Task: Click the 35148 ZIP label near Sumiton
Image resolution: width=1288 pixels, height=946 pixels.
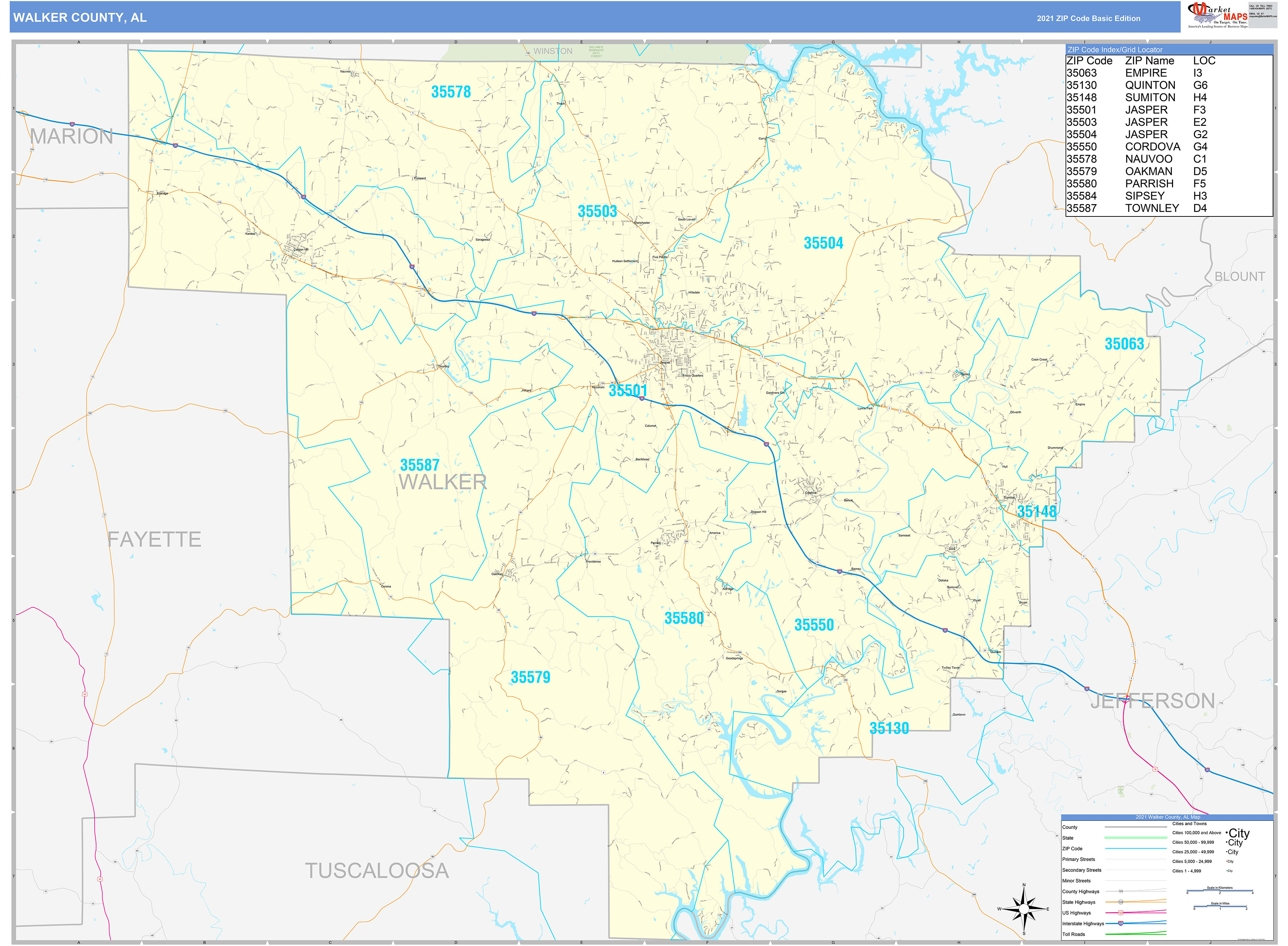Action: tap(1037, 511)
